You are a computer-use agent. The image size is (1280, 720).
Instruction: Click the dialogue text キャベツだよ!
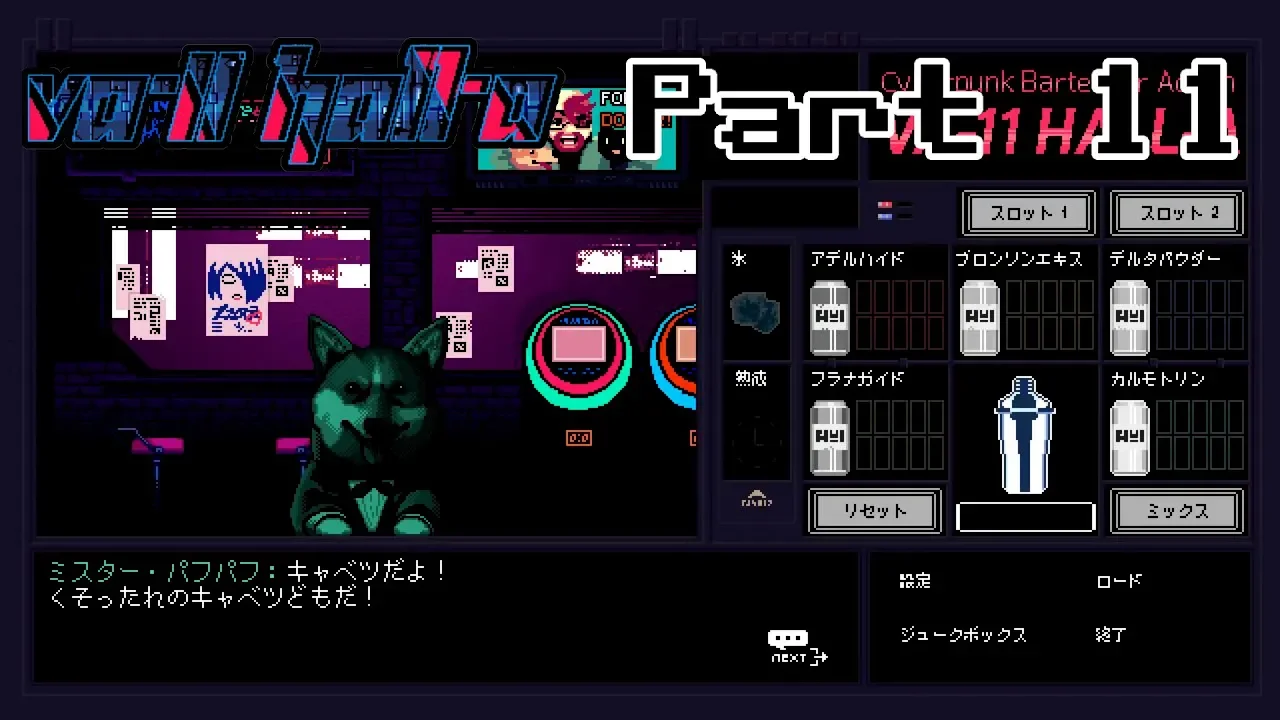365,572
